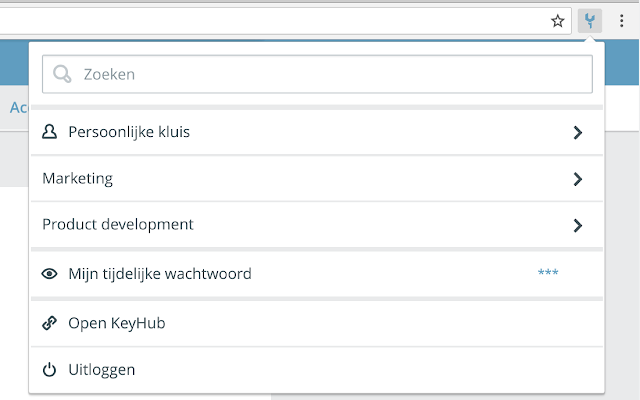This screenshot has width=640, height=400.
Task: Select the Marketing vault entry
Action: coord(78,179)
